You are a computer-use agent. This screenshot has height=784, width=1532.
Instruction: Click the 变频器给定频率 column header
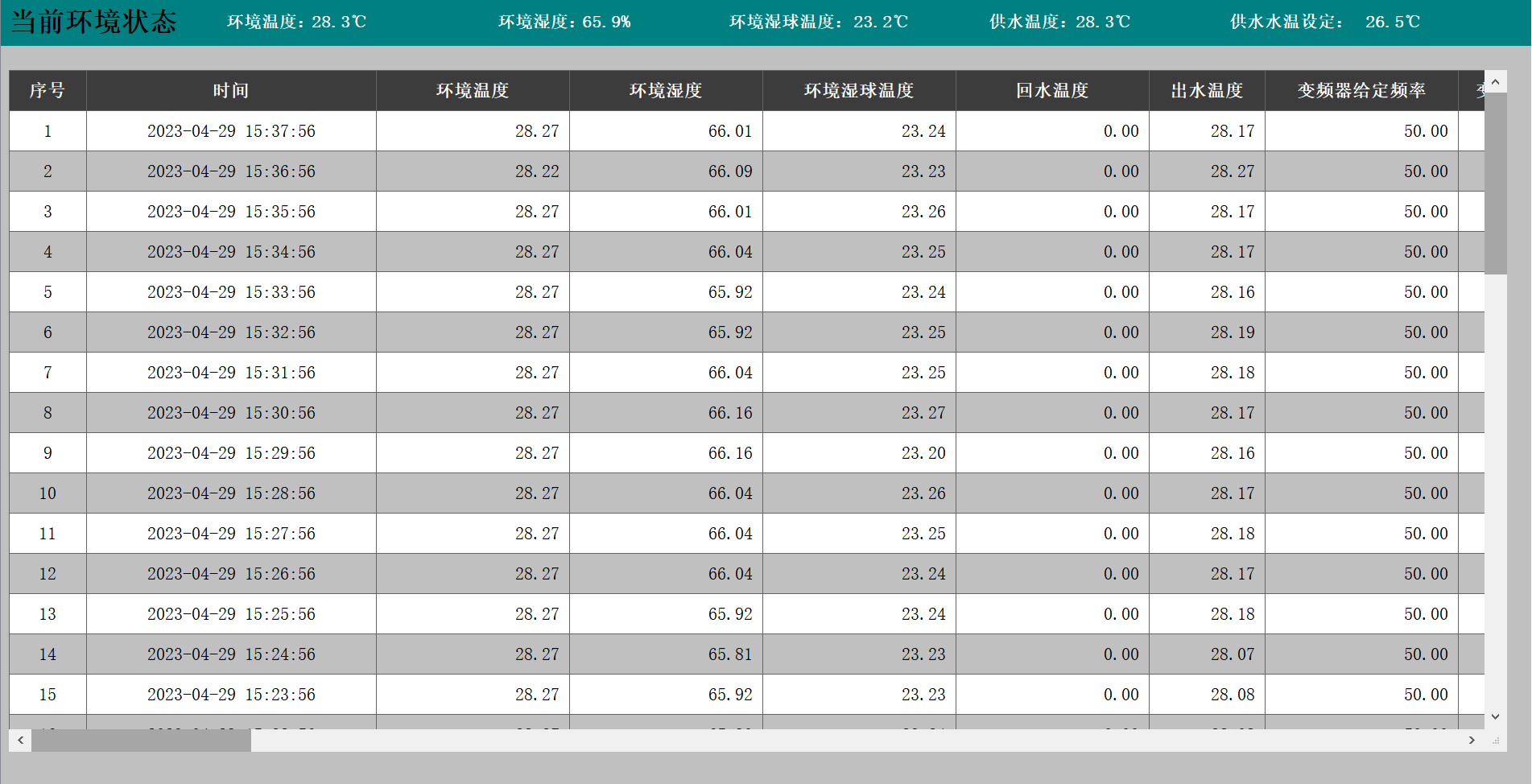[x=1361, y=91]
